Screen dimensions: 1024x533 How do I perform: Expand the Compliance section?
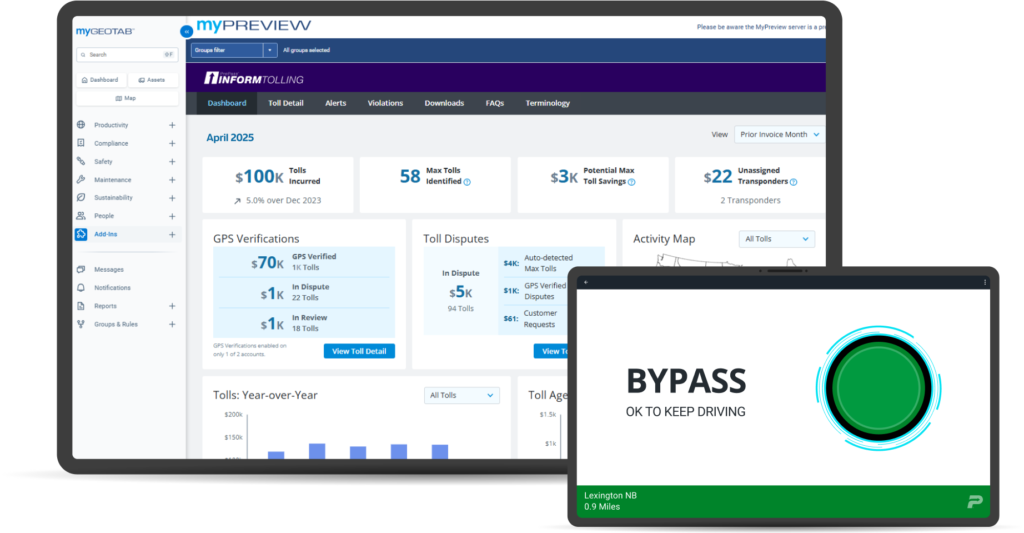172,143
